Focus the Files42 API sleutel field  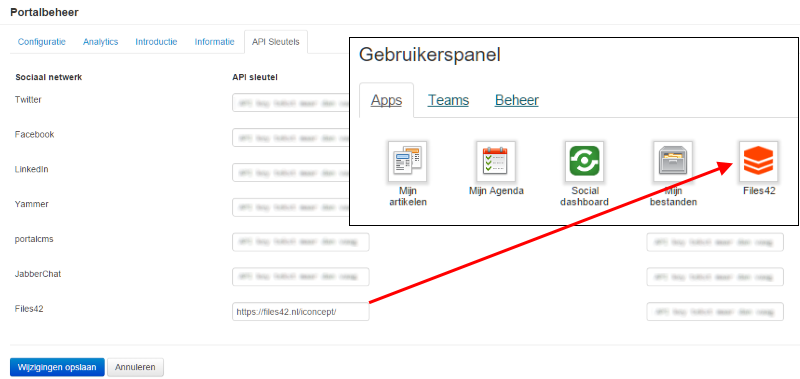click(301, 312)
